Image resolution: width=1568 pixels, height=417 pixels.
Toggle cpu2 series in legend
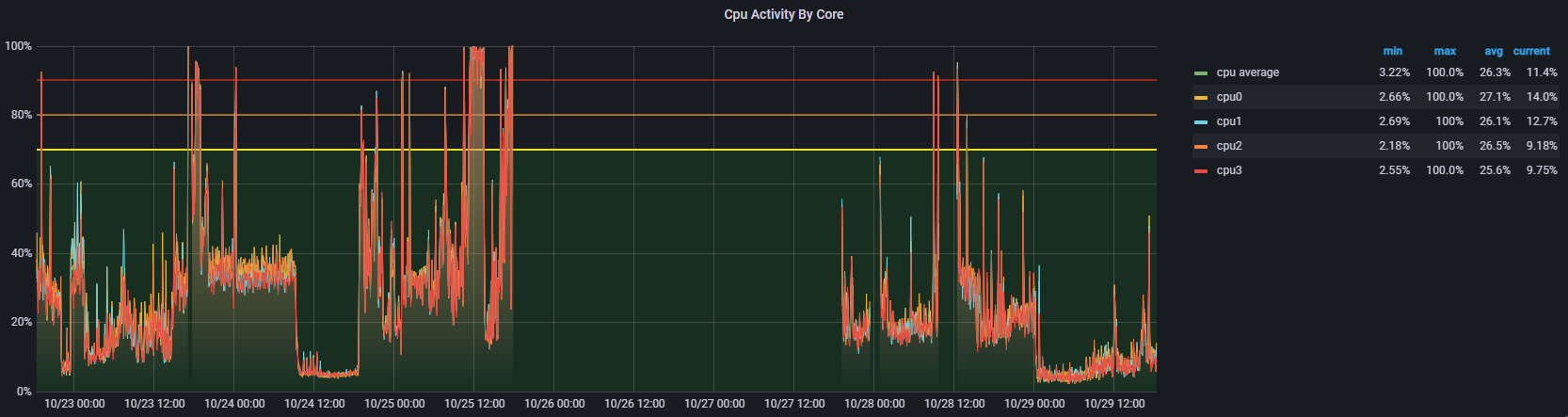click(x=1229, y=146)
